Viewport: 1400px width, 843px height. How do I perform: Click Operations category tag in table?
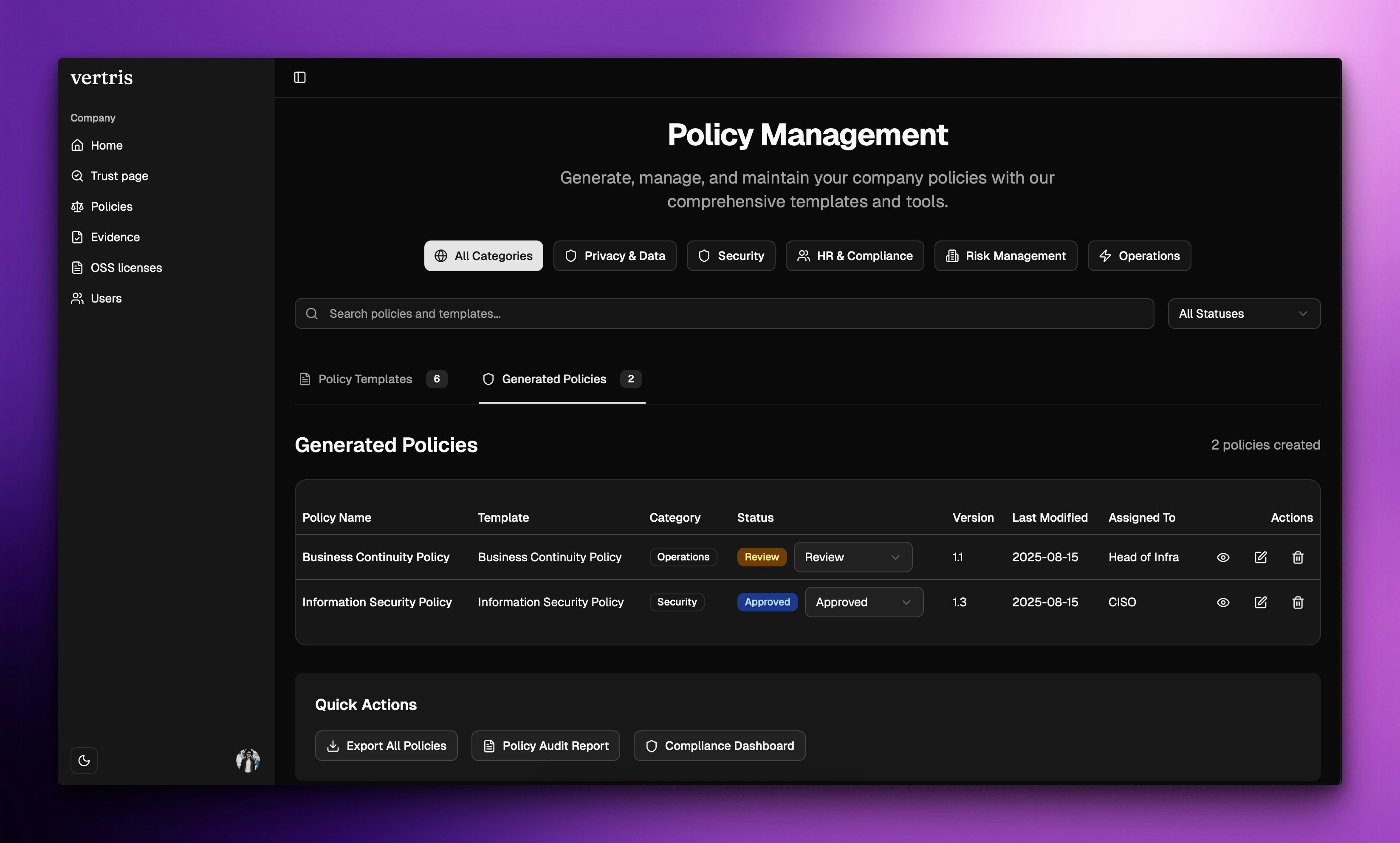[x=683, y=557]
